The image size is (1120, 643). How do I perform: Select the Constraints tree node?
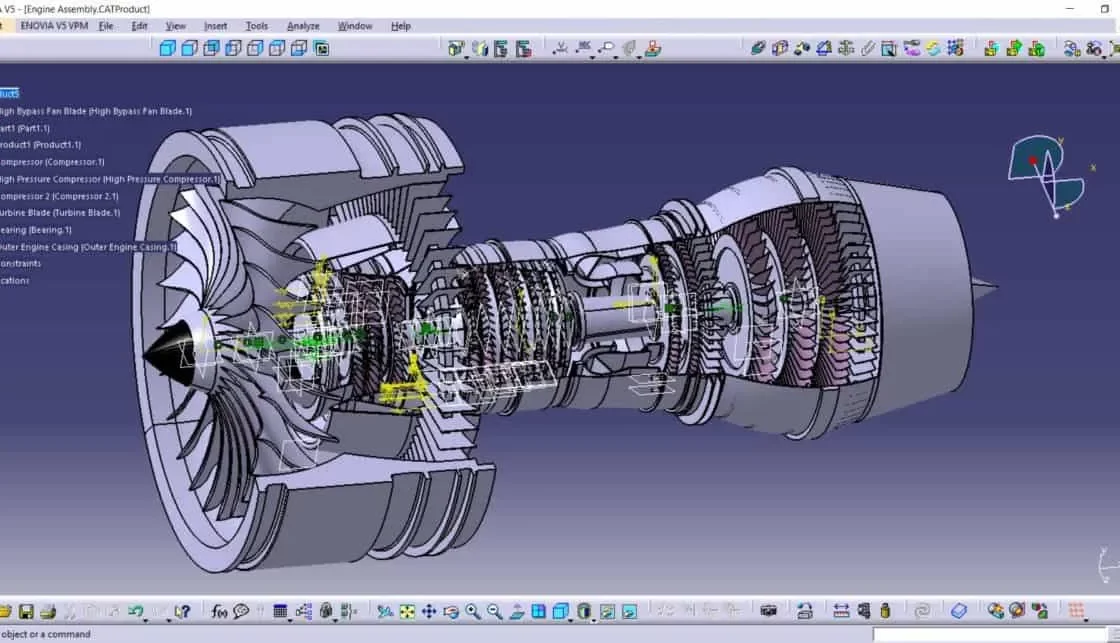[x=21, y=264]
